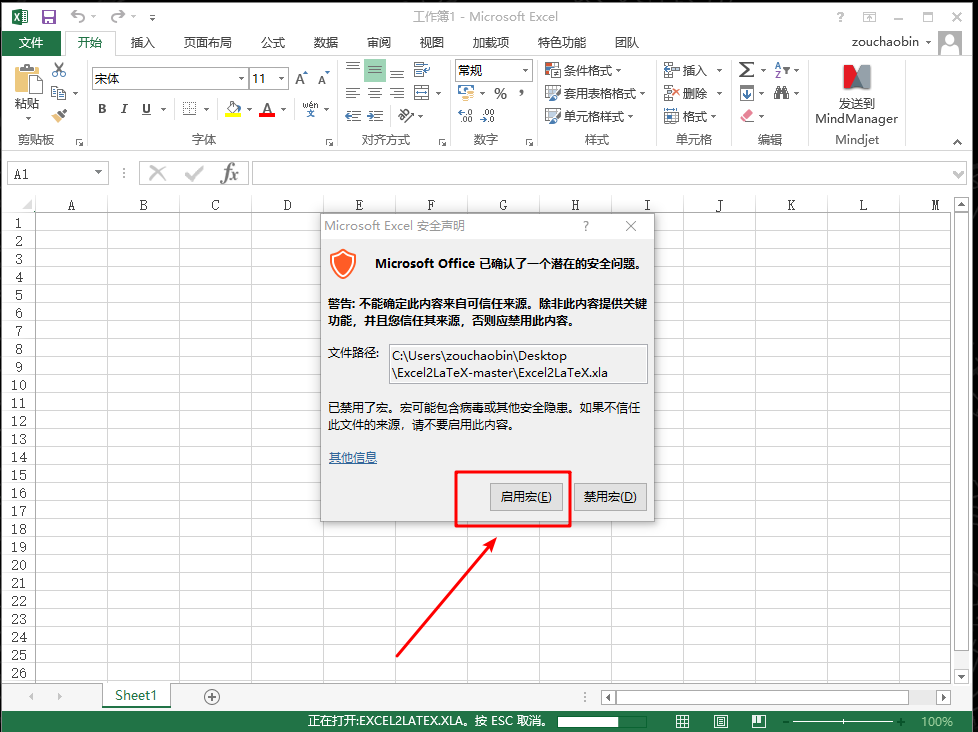Decrease font size with smaller A
This screenshot has height=732, width=978.
323,79
